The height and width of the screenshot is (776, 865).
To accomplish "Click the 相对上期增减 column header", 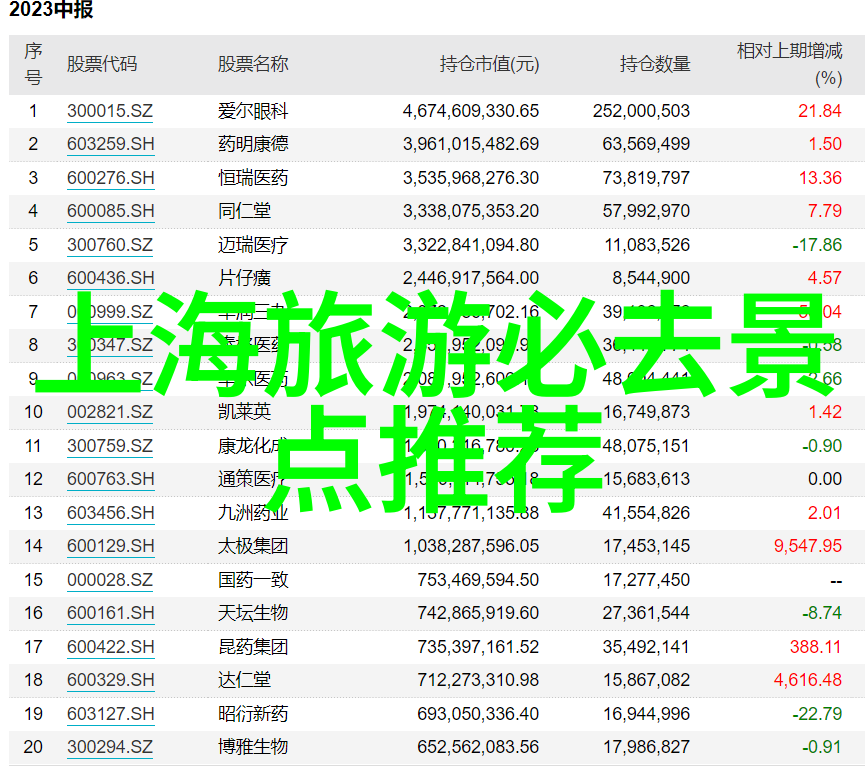I will pos(789,51).
